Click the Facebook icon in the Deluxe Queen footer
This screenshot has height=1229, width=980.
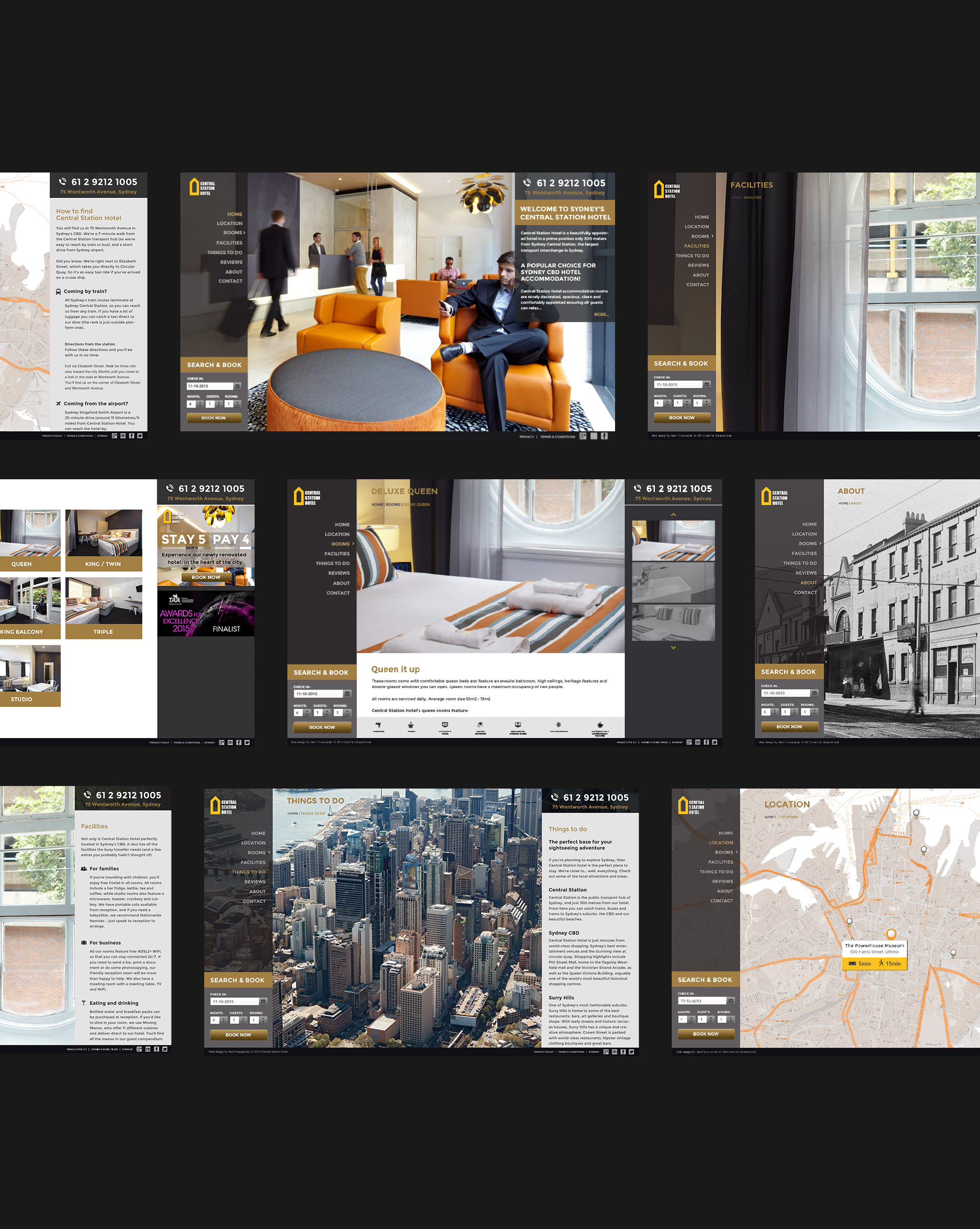pos(706,742)
